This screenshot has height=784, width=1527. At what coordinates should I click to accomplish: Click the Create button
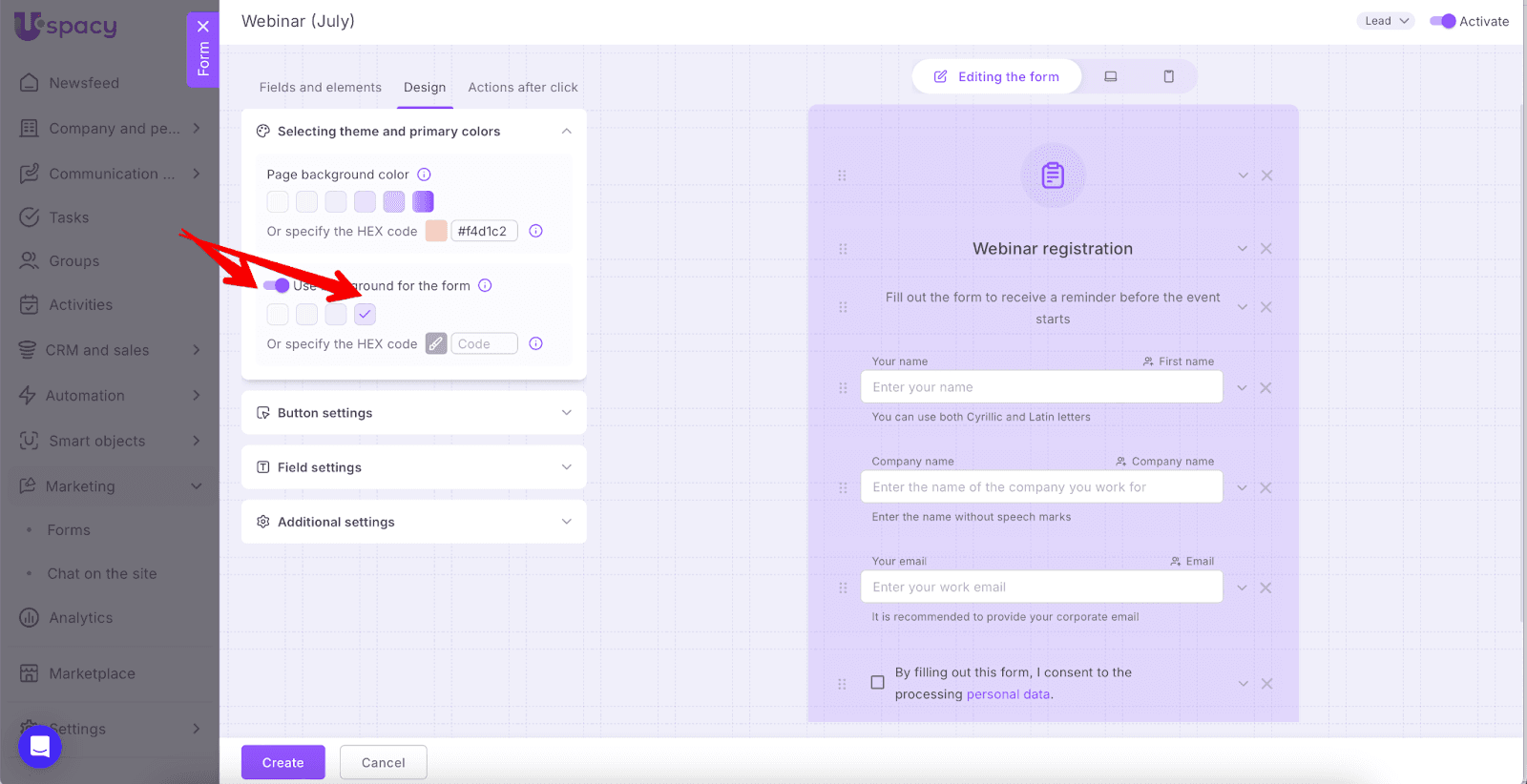[x=282, y=762]
